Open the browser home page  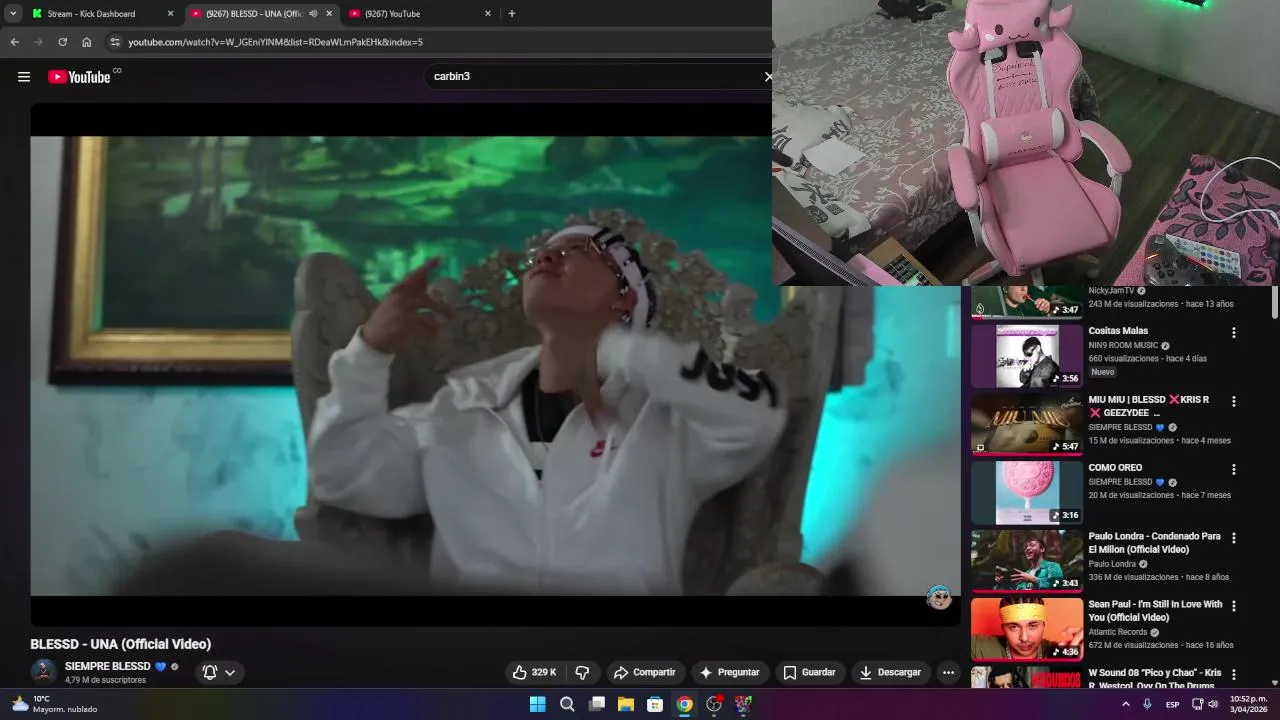point(86,42)
